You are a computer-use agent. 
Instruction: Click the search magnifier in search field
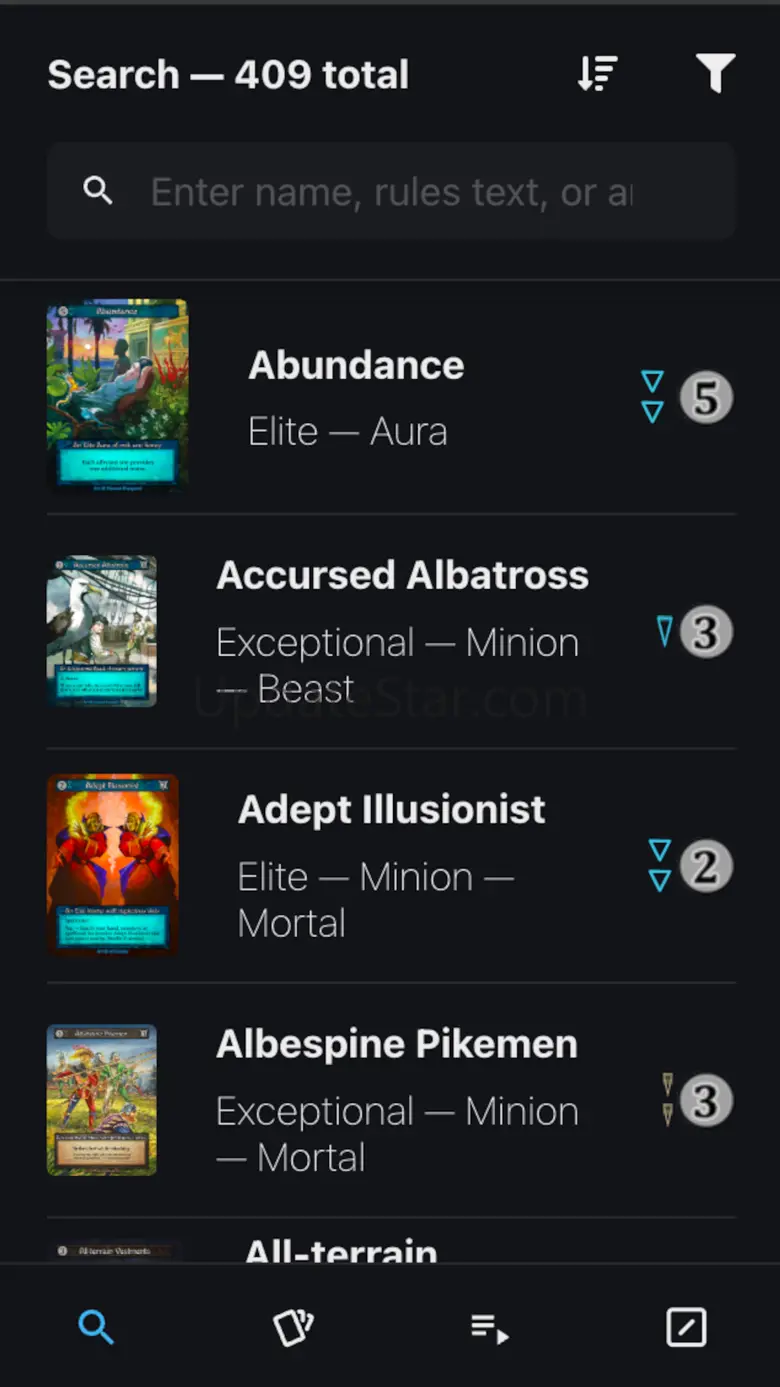(98, 190)
